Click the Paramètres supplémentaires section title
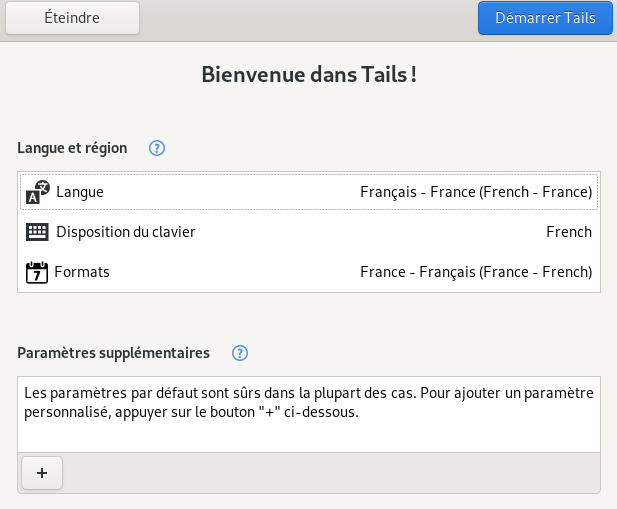The image size is (617, 509). [x=113, y=353]
